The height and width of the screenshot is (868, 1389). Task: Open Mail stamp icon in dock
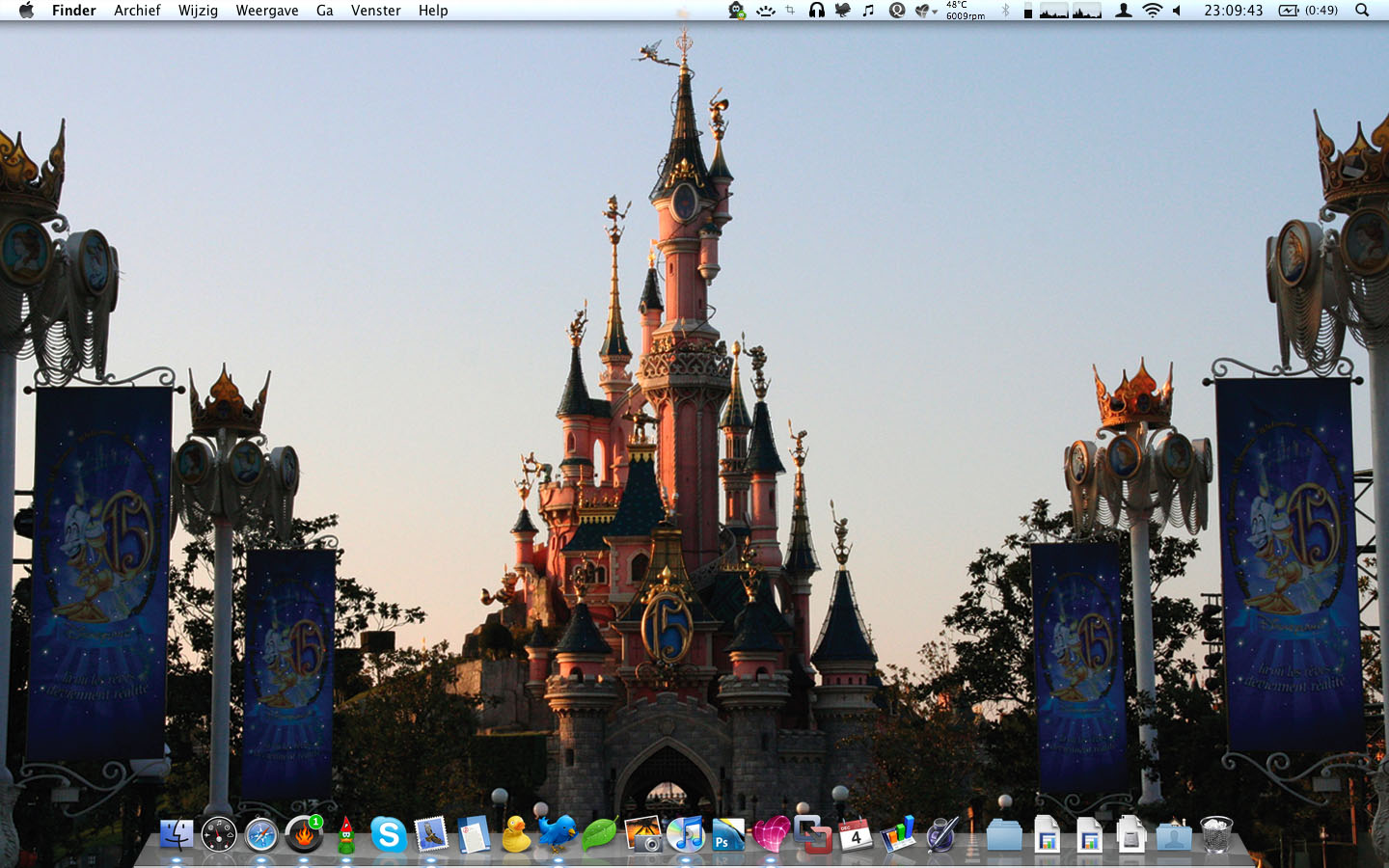click(431, 835)
